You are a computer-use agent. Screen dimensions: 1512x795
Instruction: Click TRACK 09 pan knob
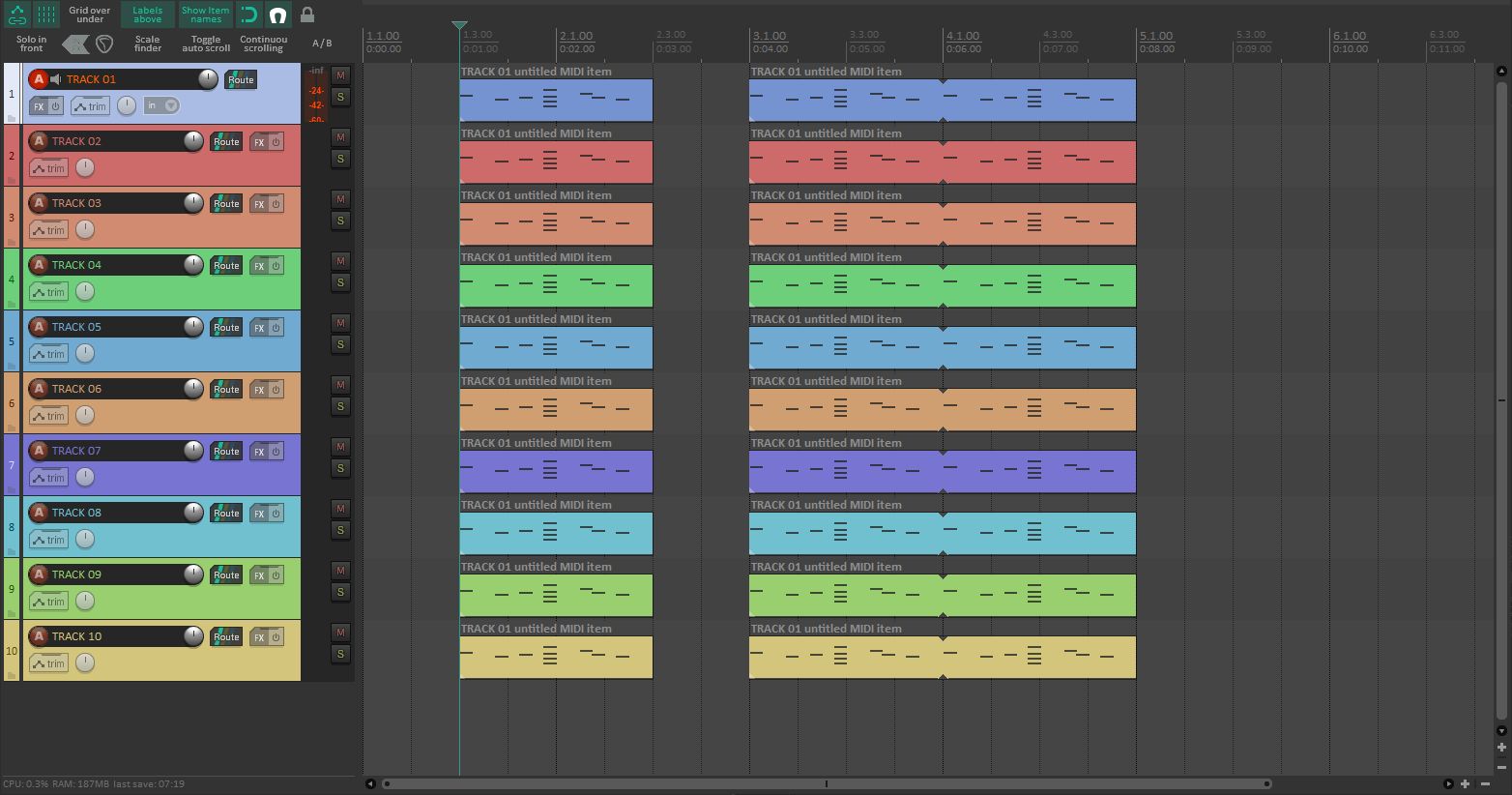pos(85,601)
